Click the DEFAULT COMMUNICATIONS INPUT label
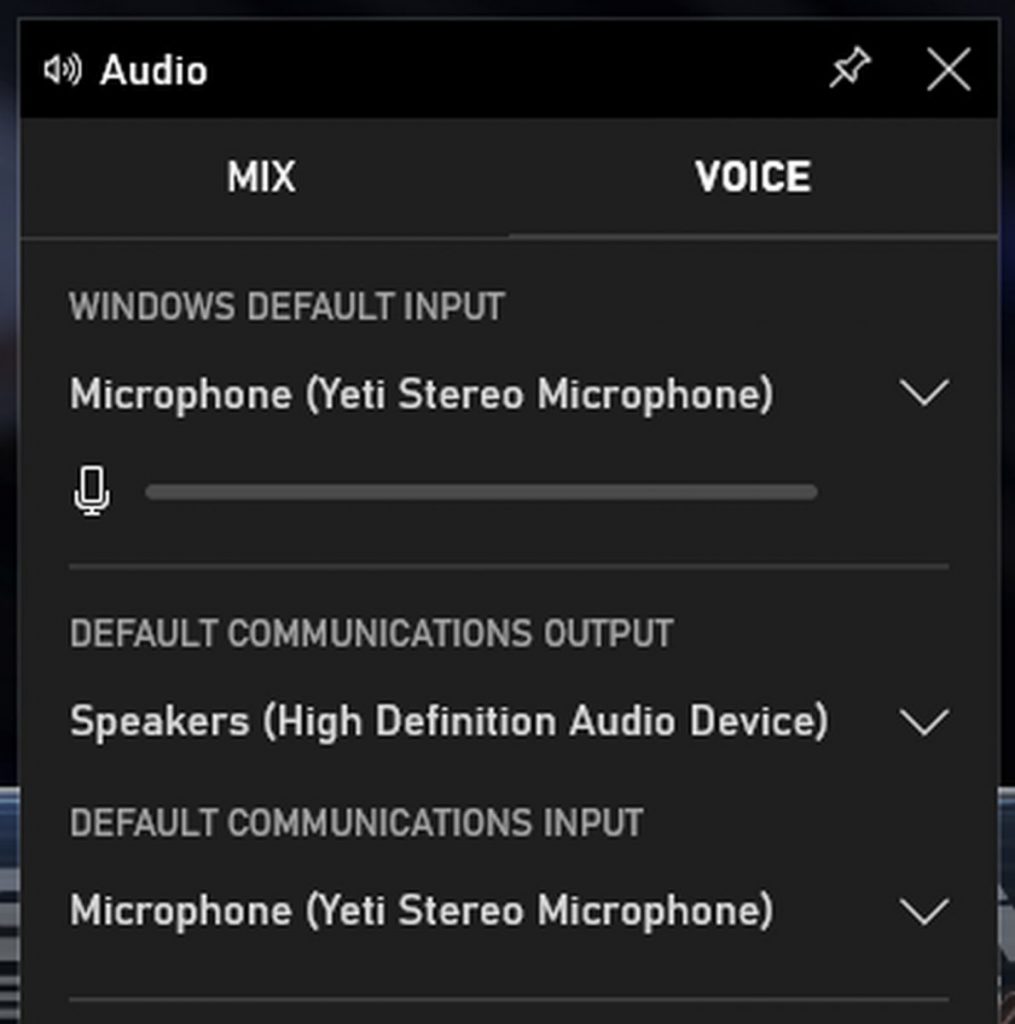The width and height of the screenshot is (1015, 1024). 356,823
